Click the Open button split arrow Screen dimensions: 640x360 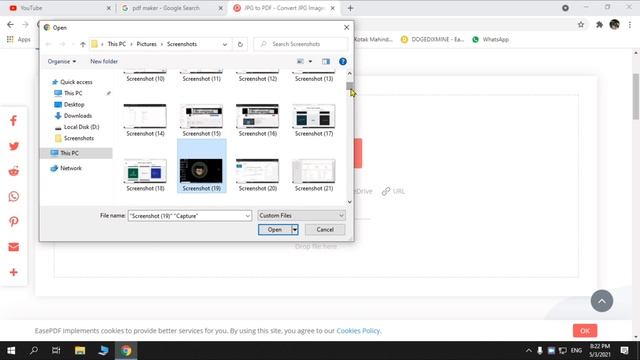295,230
